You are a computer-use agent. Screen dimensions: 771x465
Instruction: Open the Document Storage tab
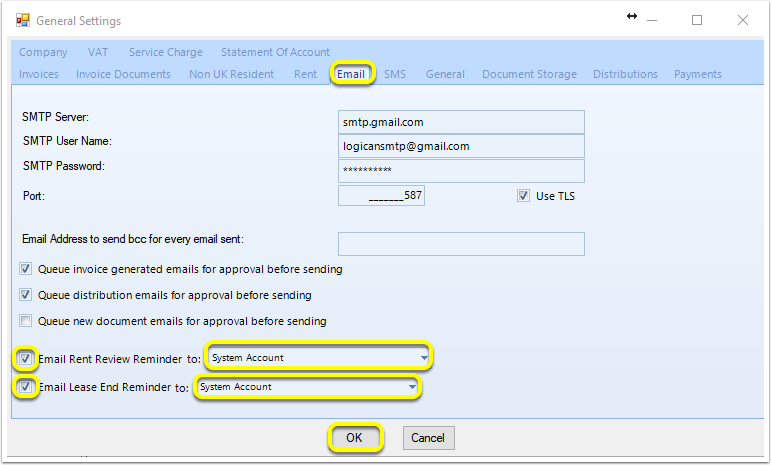point(529,74)
